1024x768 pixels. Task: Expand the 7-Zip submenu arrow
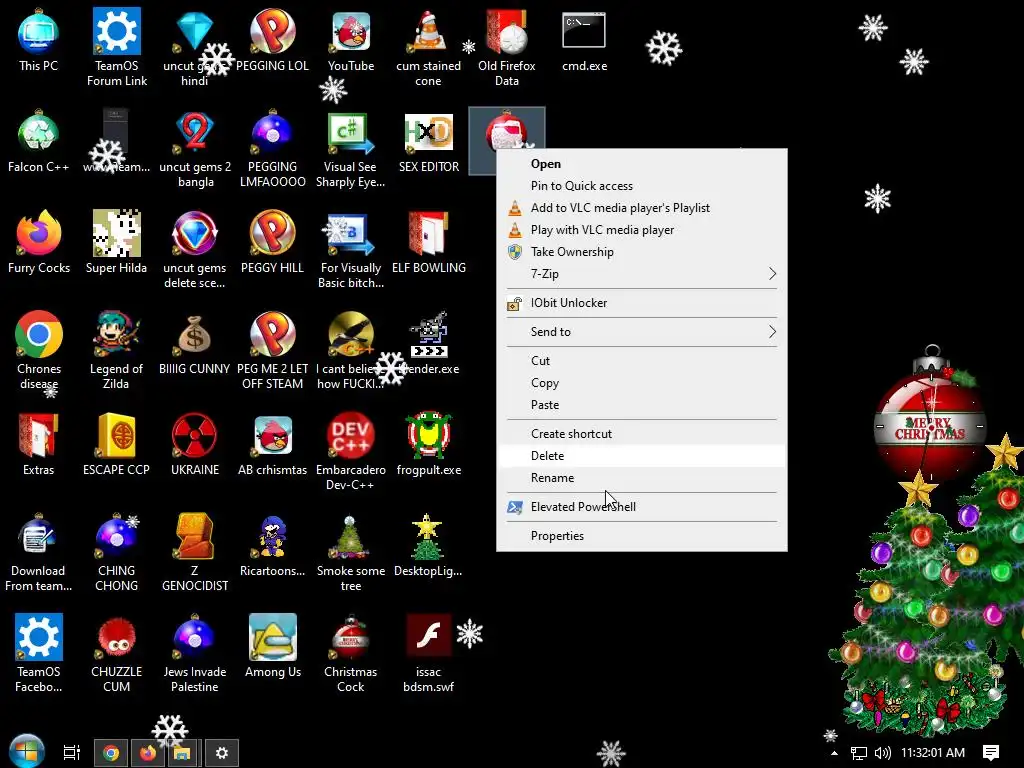tap(773, 274)
